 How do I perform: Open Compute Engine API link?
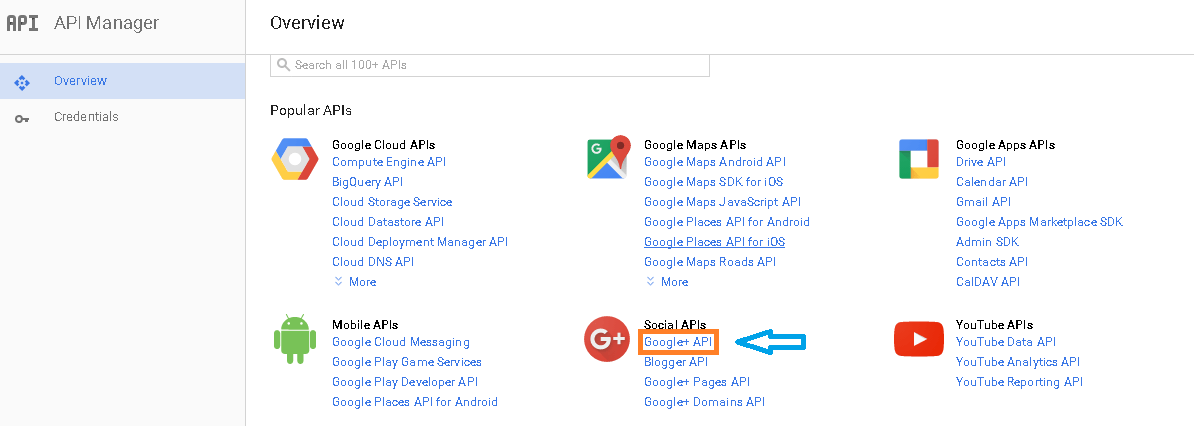[x=389, y=162]
